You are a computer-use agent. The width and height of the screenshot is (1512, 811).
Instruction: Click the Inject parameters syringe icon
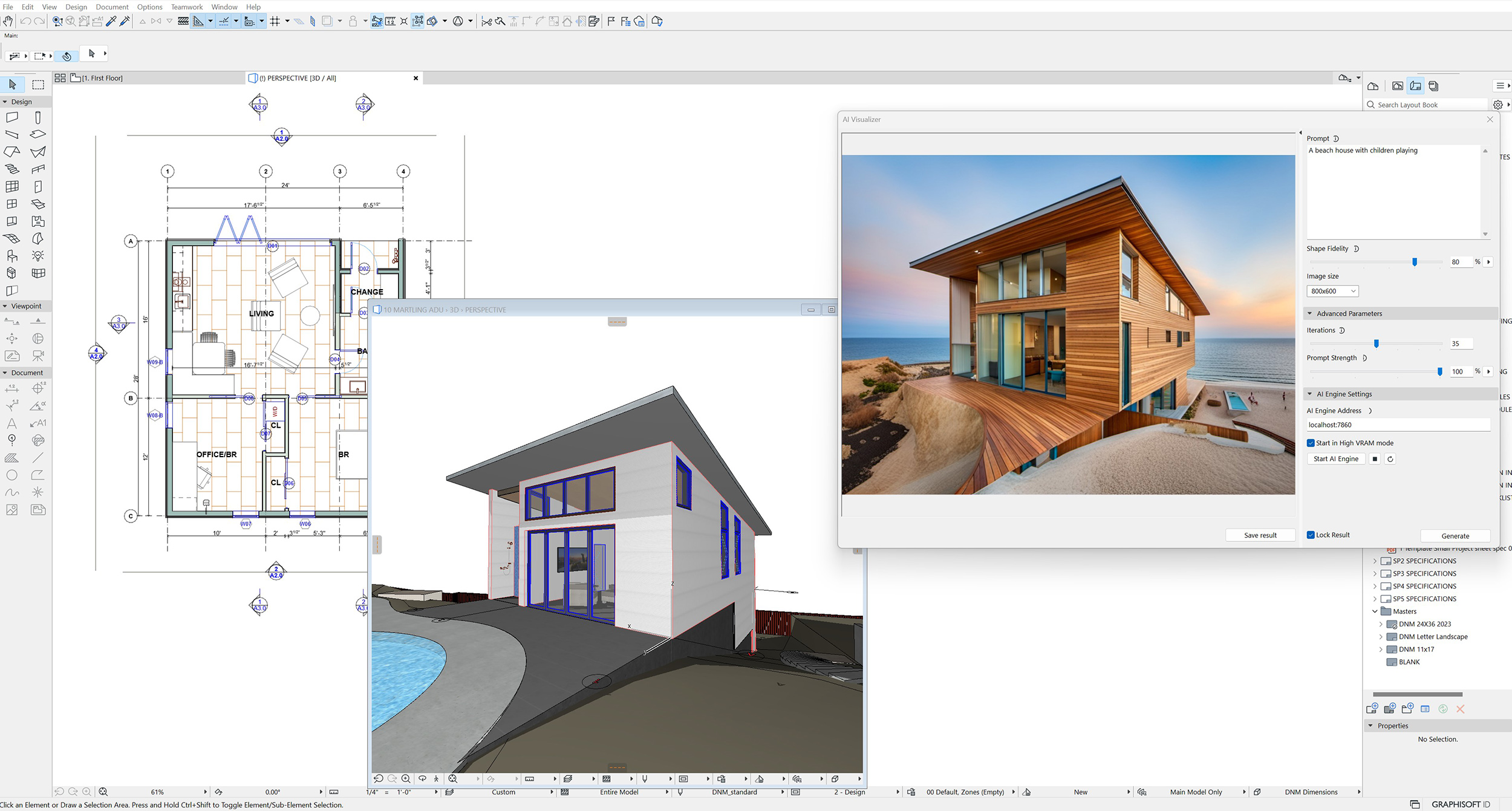pyautogui.click(x=125, y=21)
